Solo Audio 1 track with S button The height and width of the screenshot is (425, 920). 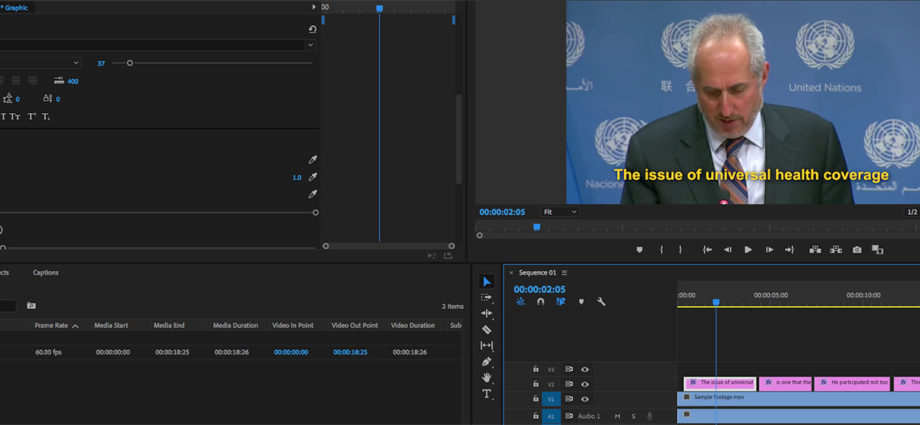pos(633,416)
